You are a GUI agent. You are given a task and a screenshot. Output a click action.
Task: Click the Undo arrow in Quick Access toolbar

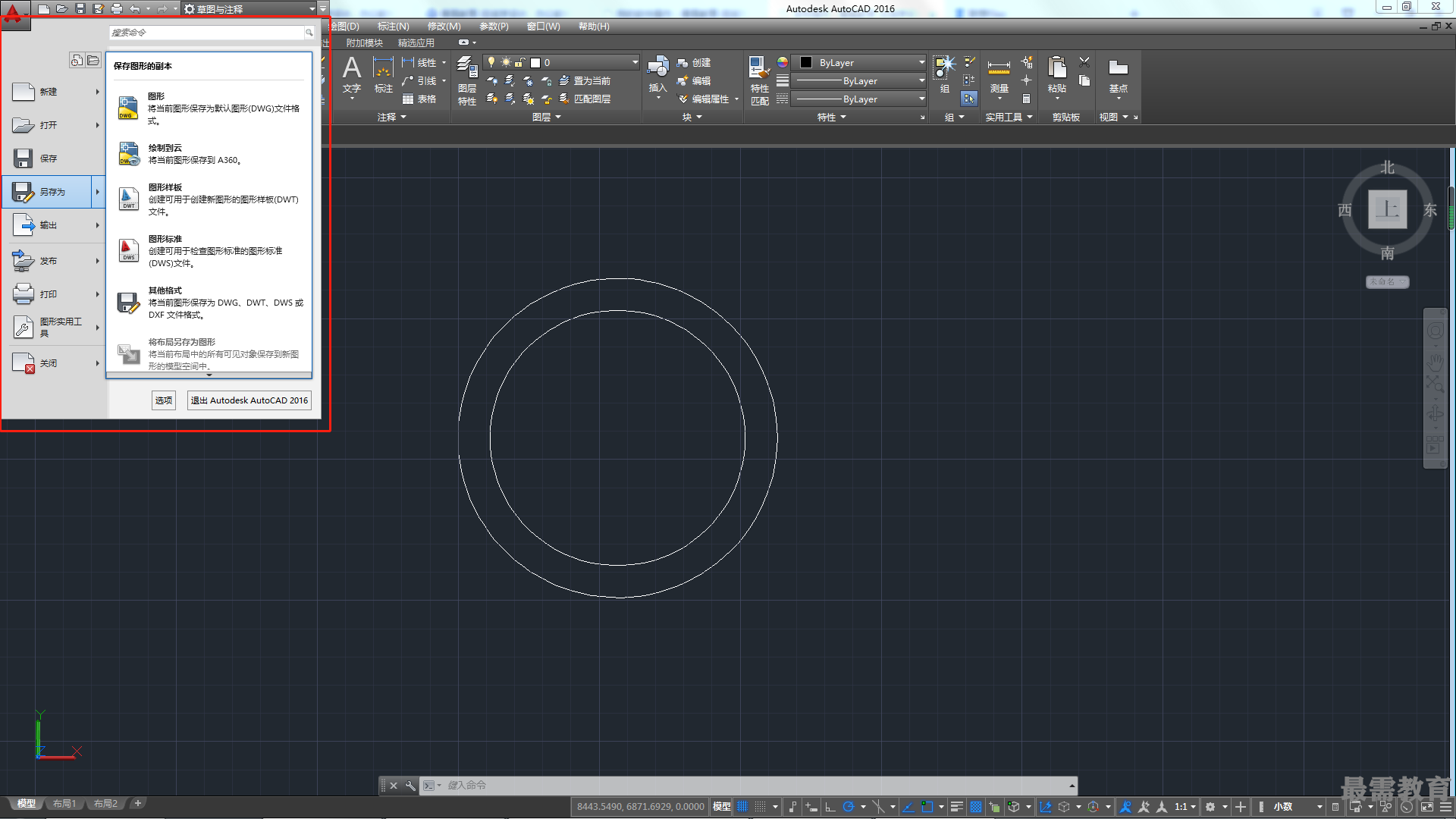(135, 9)
